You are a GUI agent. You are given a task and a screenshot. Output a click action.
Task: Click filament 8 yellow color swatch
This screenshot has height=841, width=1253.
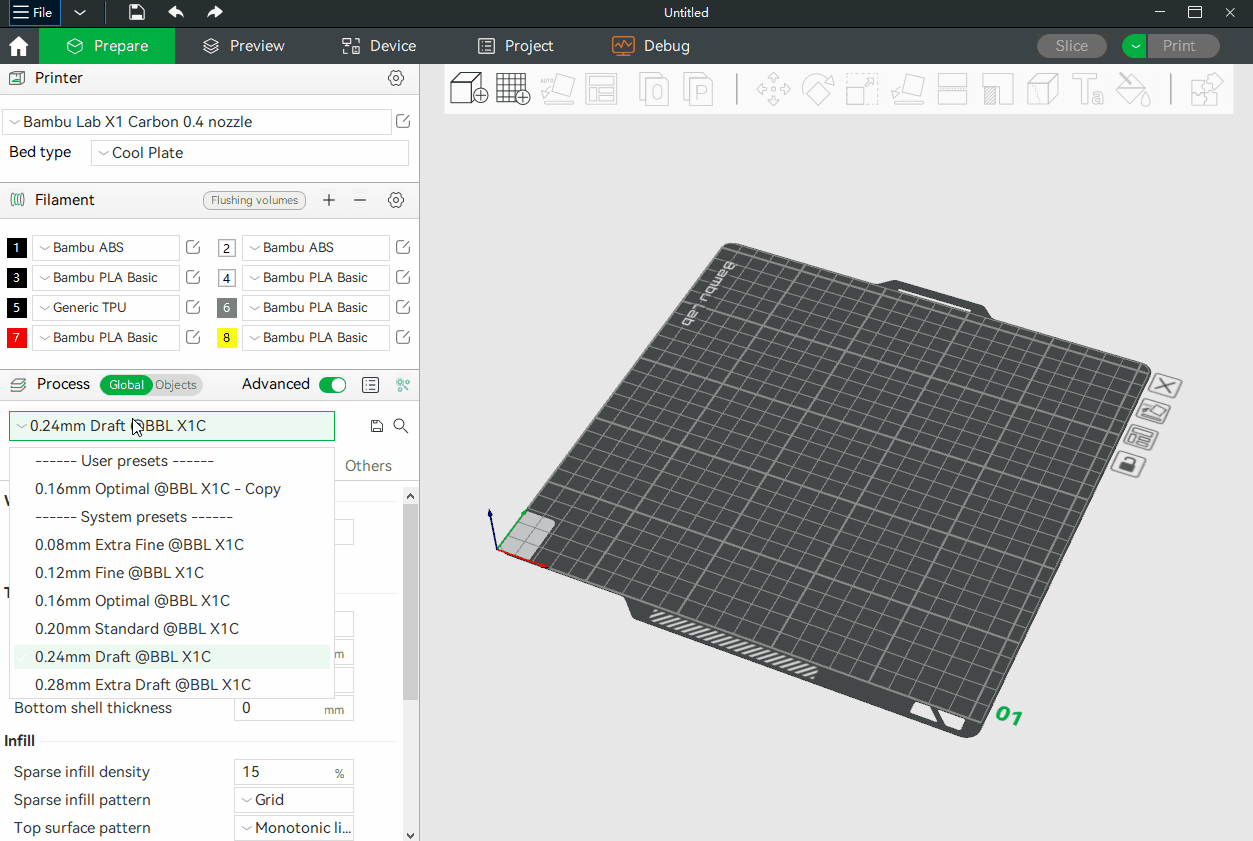(227, 338)
